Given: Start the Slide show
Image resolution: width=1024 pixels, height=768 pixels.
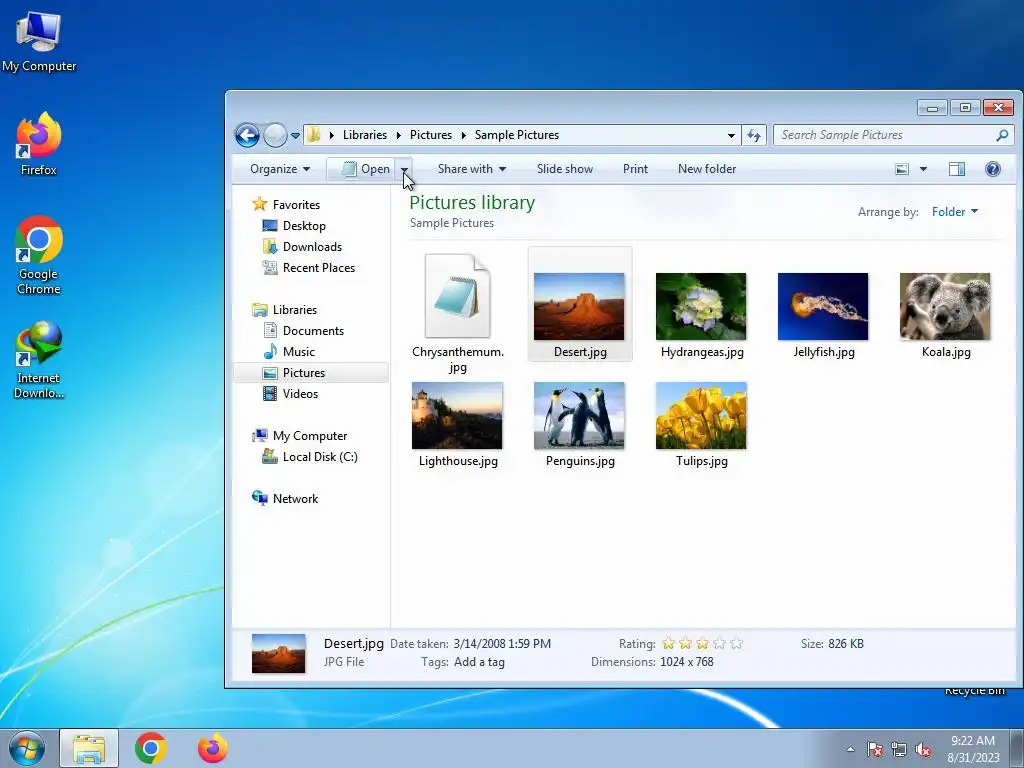Looking at the screenshot, I should tap(565, 169).
